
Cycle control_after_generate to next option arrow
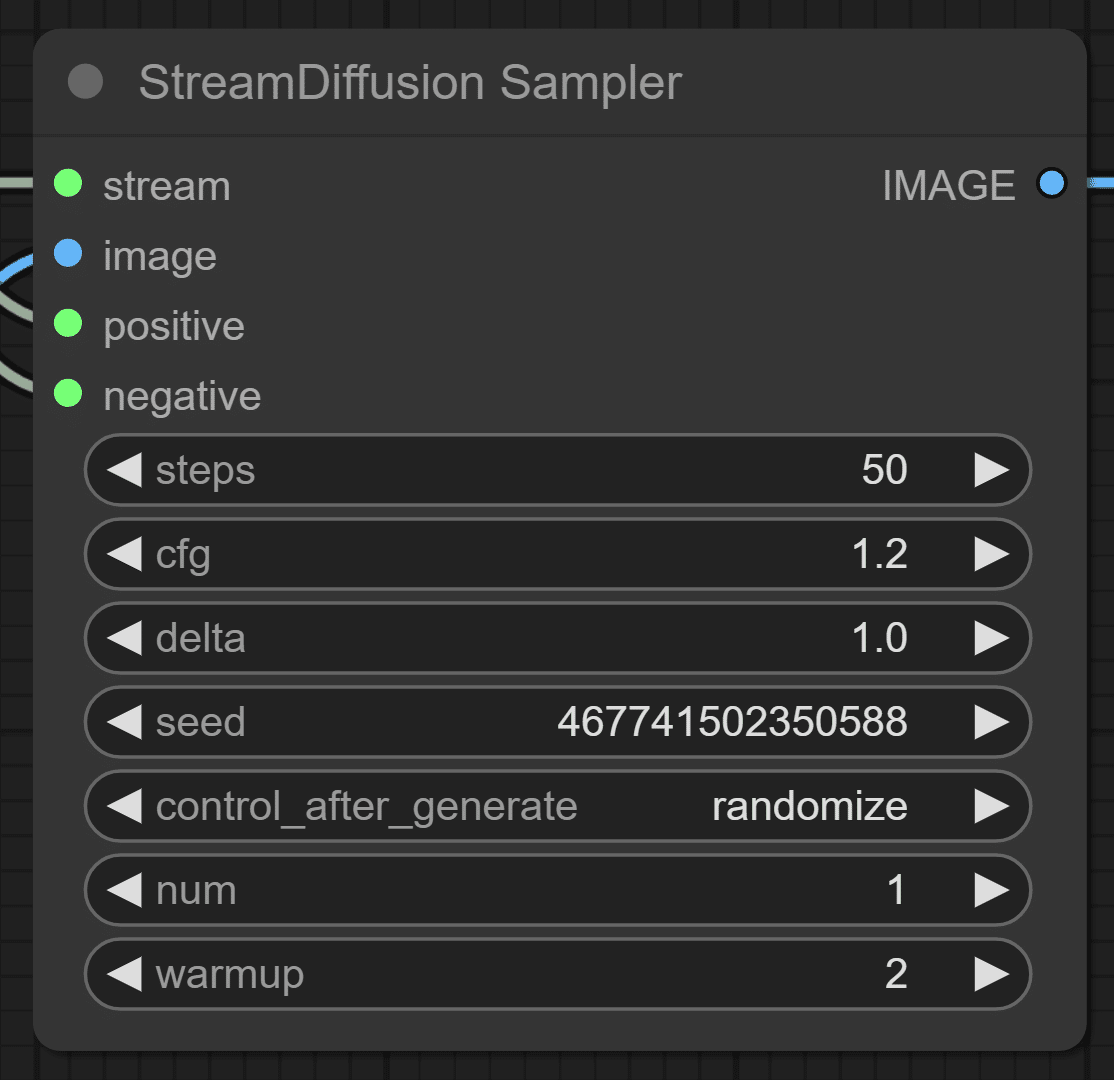click(992, 806)
